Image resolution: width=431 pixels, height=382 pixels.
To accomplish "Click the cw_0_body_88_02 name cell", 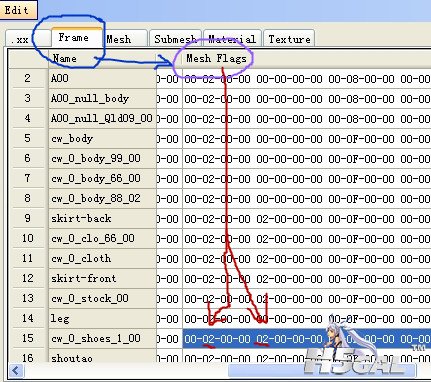I will coord(102,198).
